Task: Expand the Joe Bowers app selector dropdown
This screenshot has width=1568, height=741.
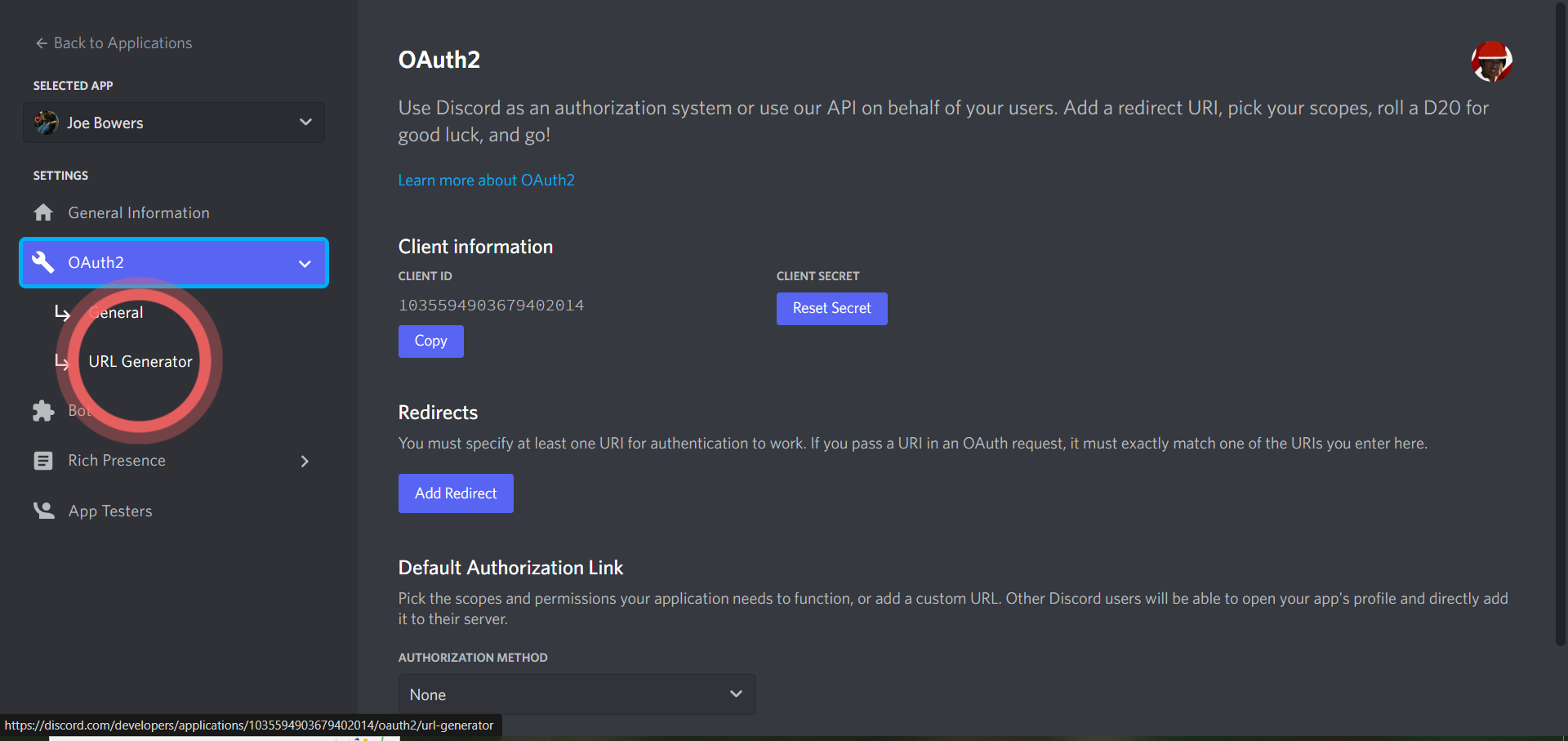Action: click(x=305, y=123)
